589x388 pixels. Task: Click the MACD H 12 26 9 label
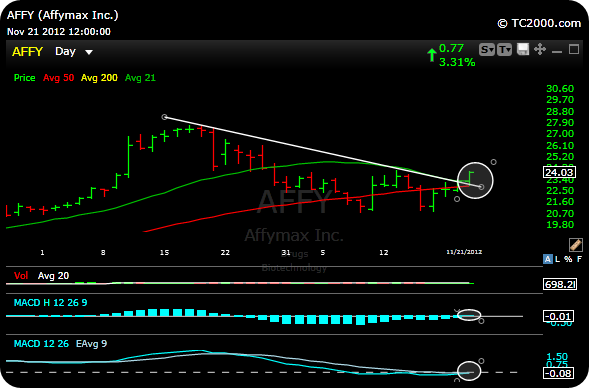tap(50, 303)
